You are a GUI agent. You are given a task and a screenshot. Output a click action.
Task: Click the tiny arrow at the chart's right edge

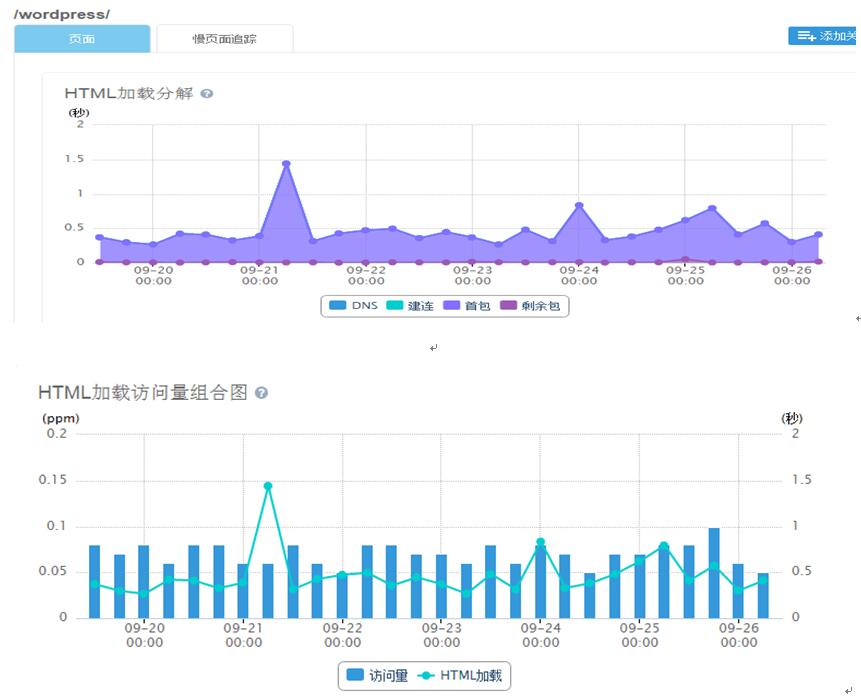[856, 318]
